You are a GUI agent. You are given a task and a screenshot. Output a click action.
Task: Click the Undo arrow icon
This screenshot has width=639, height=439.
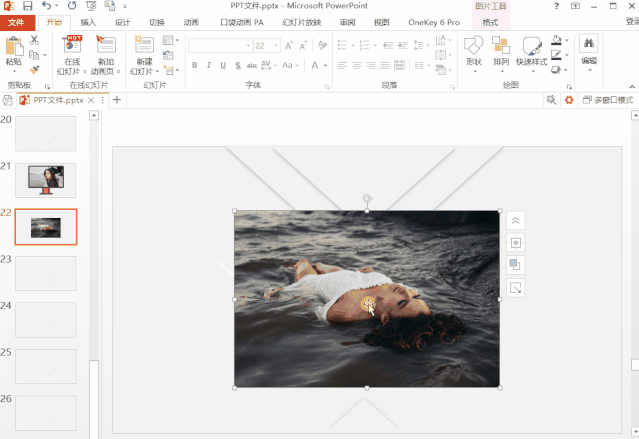coord(46,6)
